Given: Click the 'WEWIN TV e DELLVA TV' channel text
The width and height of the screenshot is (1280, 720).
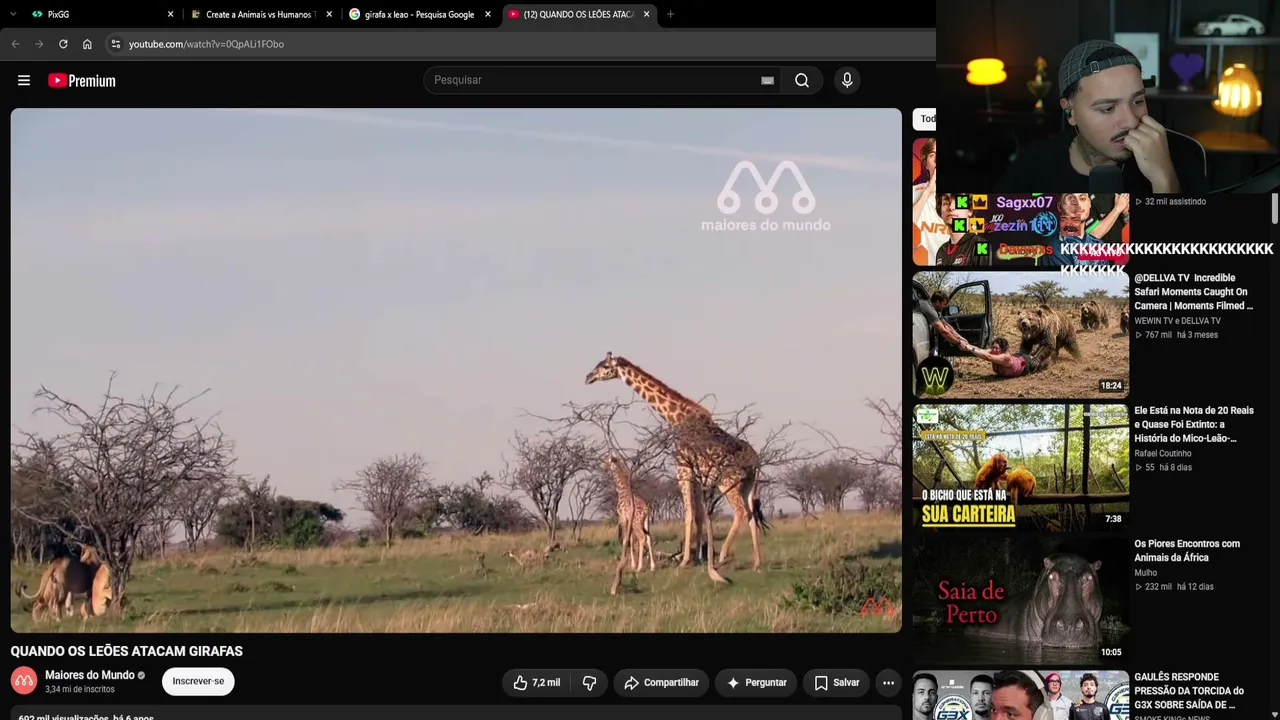Looking at the screenshot, I should click(1177, 321).
